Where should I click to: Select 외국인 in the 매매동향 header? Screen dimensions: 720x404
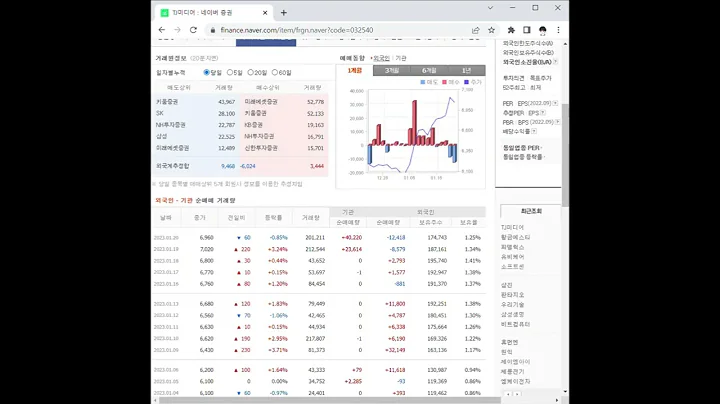coord(381,58)
